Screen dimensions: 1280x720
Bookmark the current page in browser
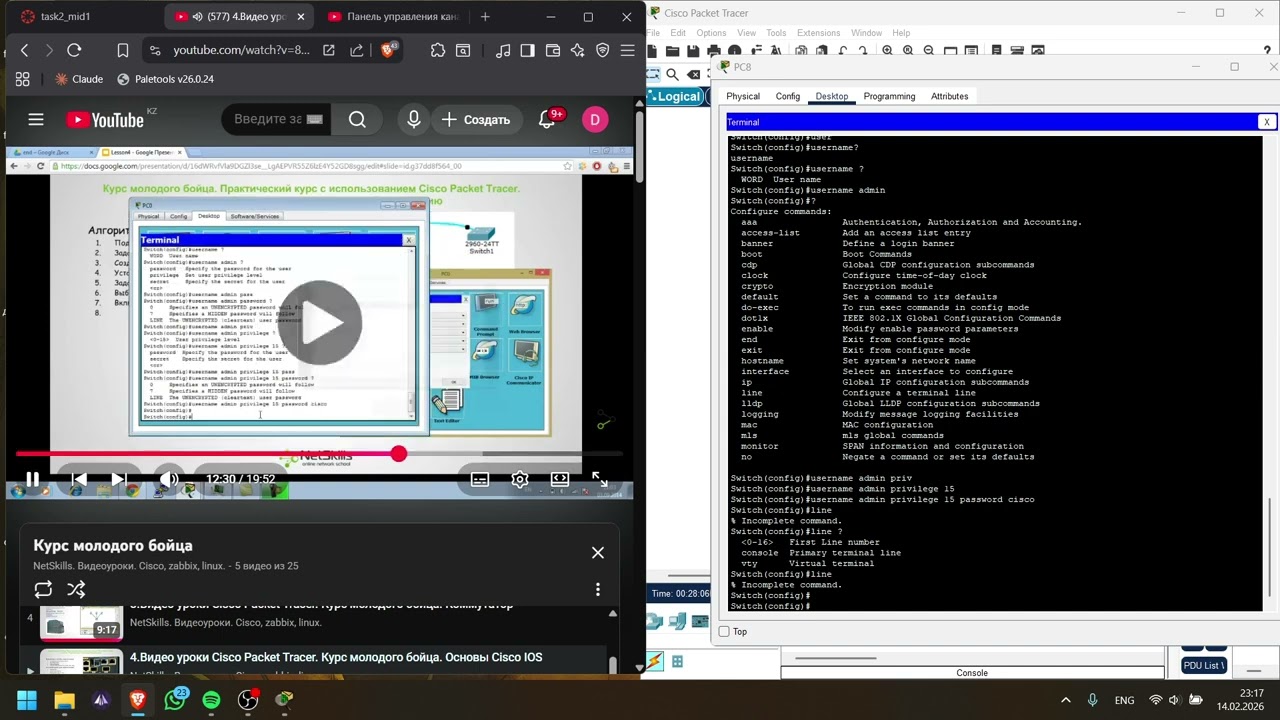coord(122,50)
